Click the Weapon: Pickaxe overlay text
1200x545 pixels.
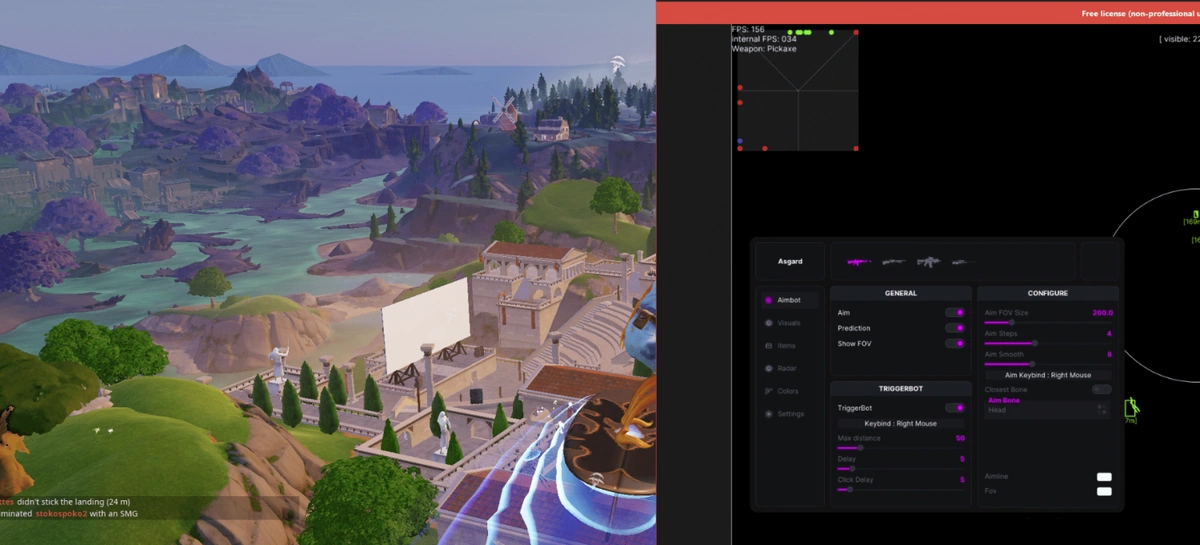point(765,48)
